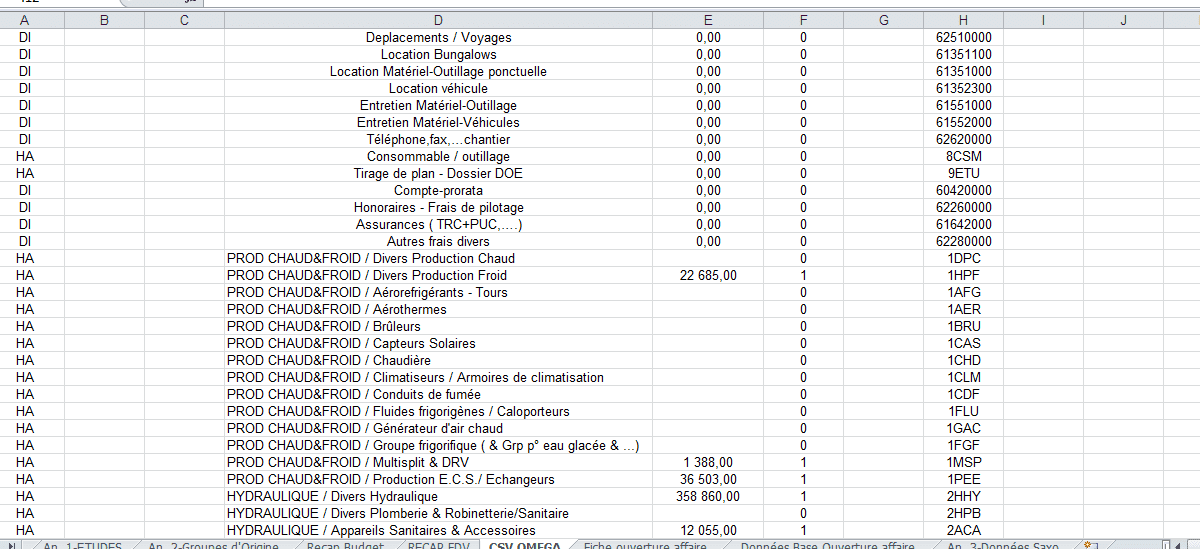Click 'Tirage de plan - Dossier DOE' cell
The image size is (1200, 549).
click(x=438, y=173)
